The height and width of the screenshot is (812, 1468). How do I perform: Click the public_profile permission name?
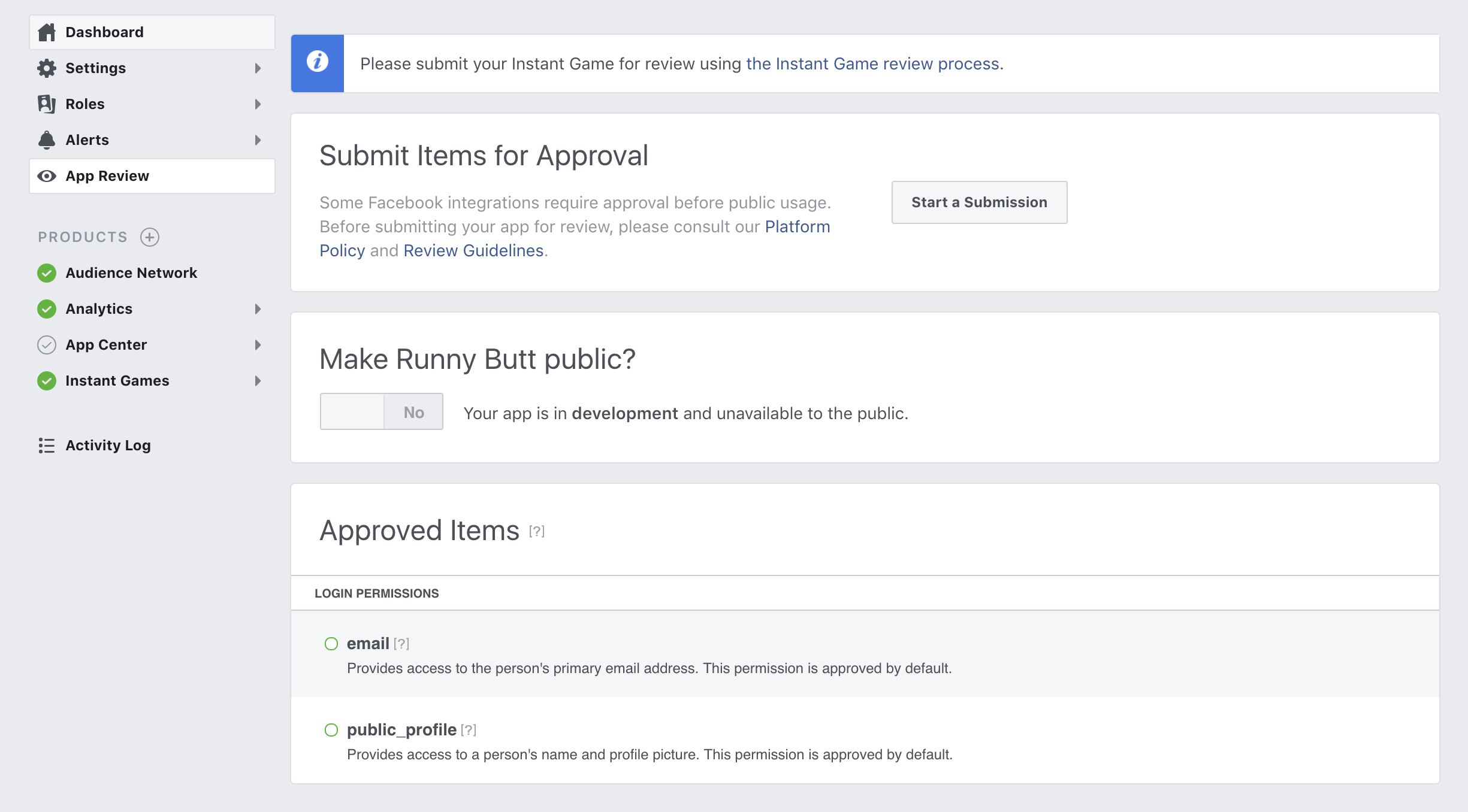coord(401,730)
